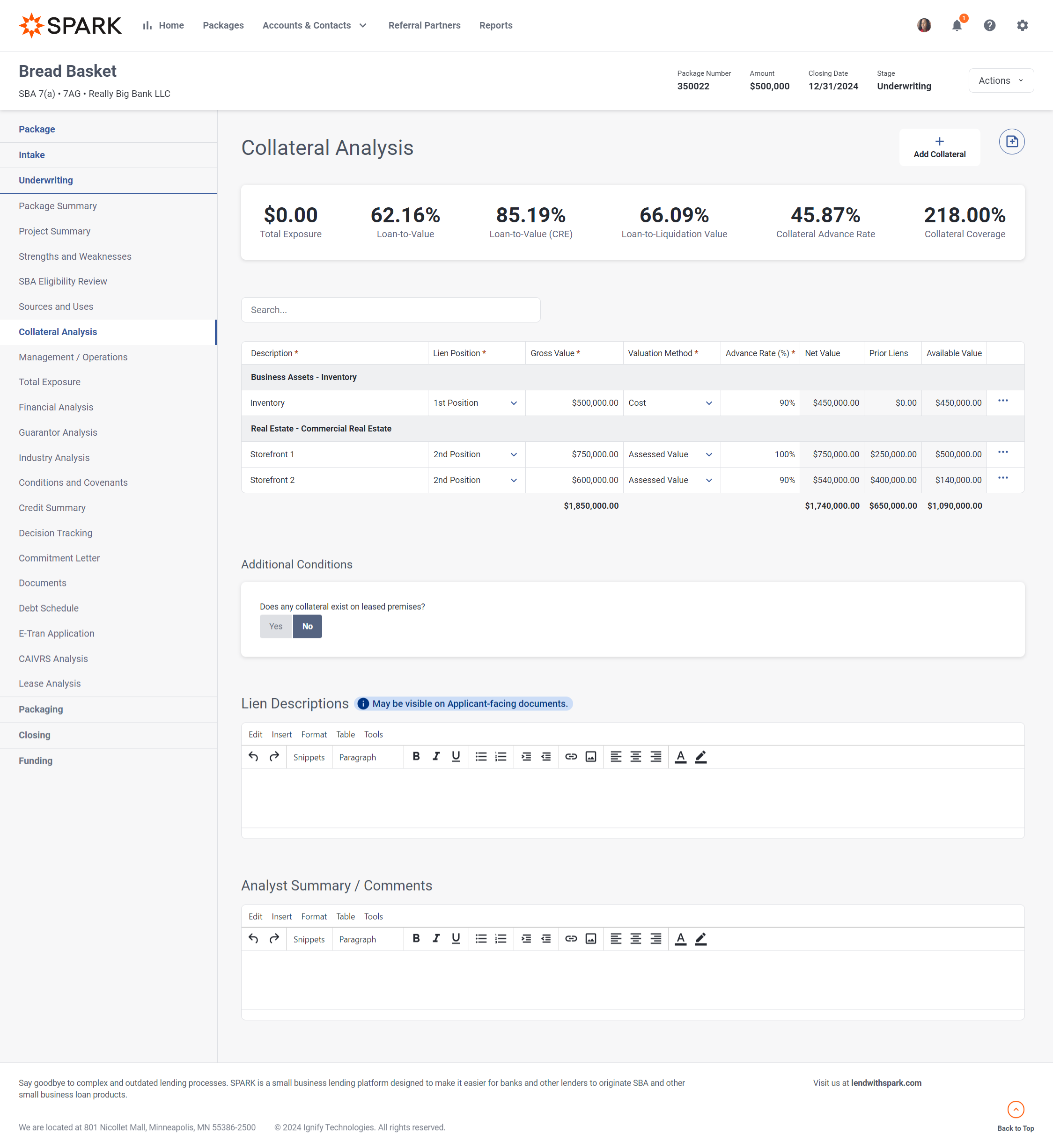Click the add document icon button
Screen dimensions: 1053x1148
click(x=1011, y=142)
